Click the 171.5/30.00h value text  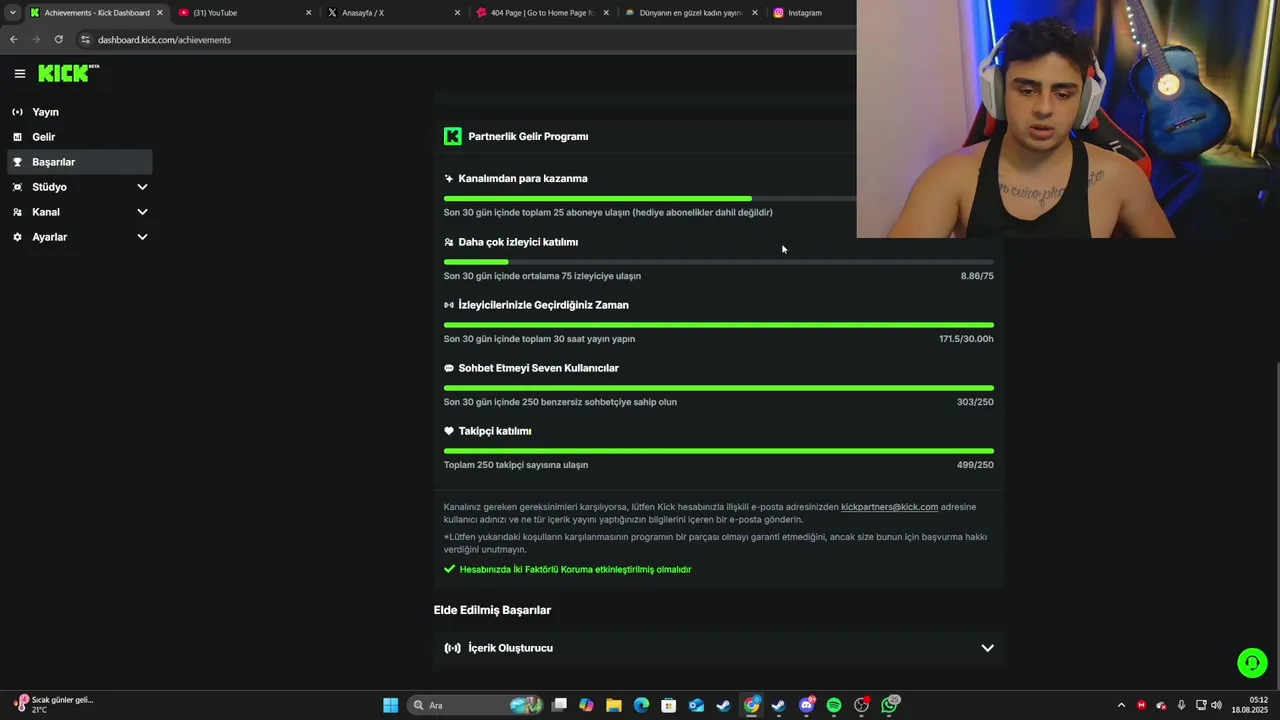pos(966,339)
